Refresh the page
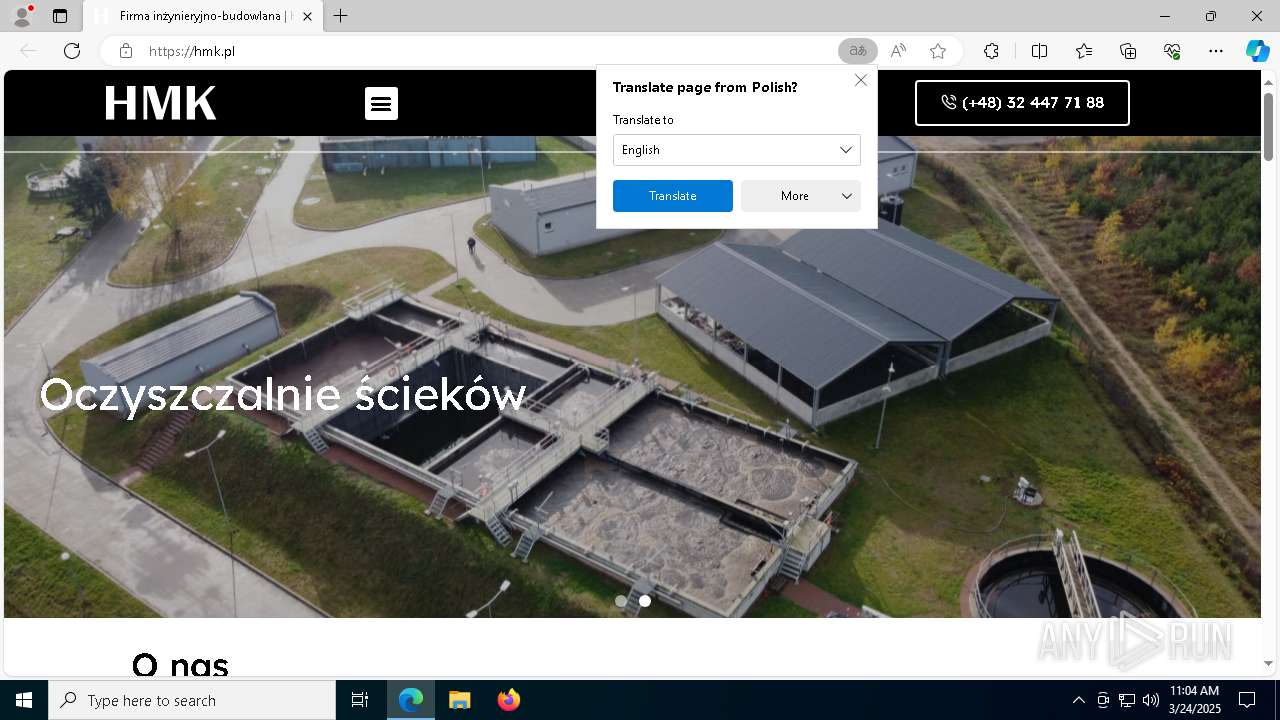1280x720 pixels. point(72,51)
